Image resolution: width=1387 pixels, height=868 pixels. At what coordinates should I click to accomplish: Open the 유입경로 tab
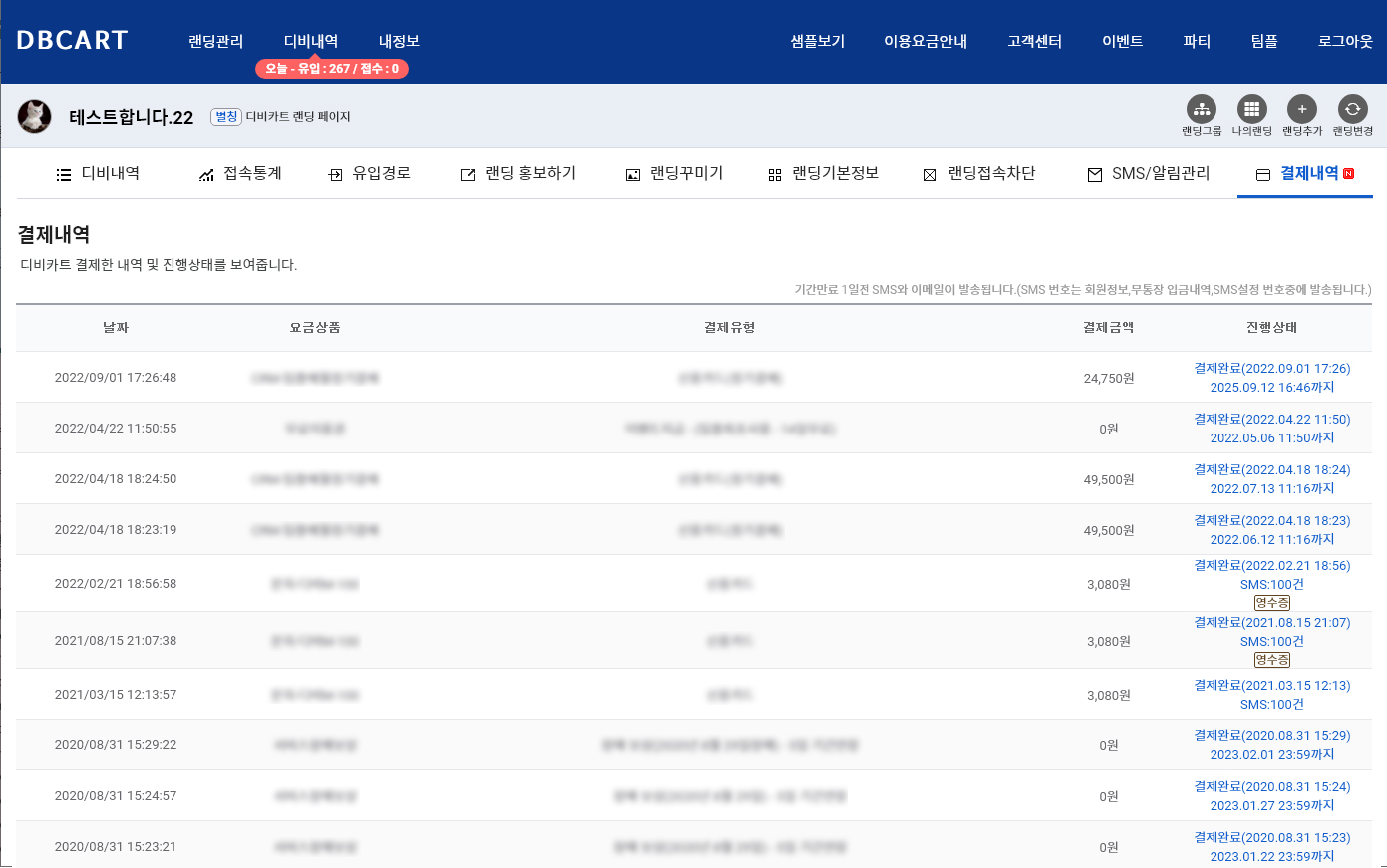370,174
